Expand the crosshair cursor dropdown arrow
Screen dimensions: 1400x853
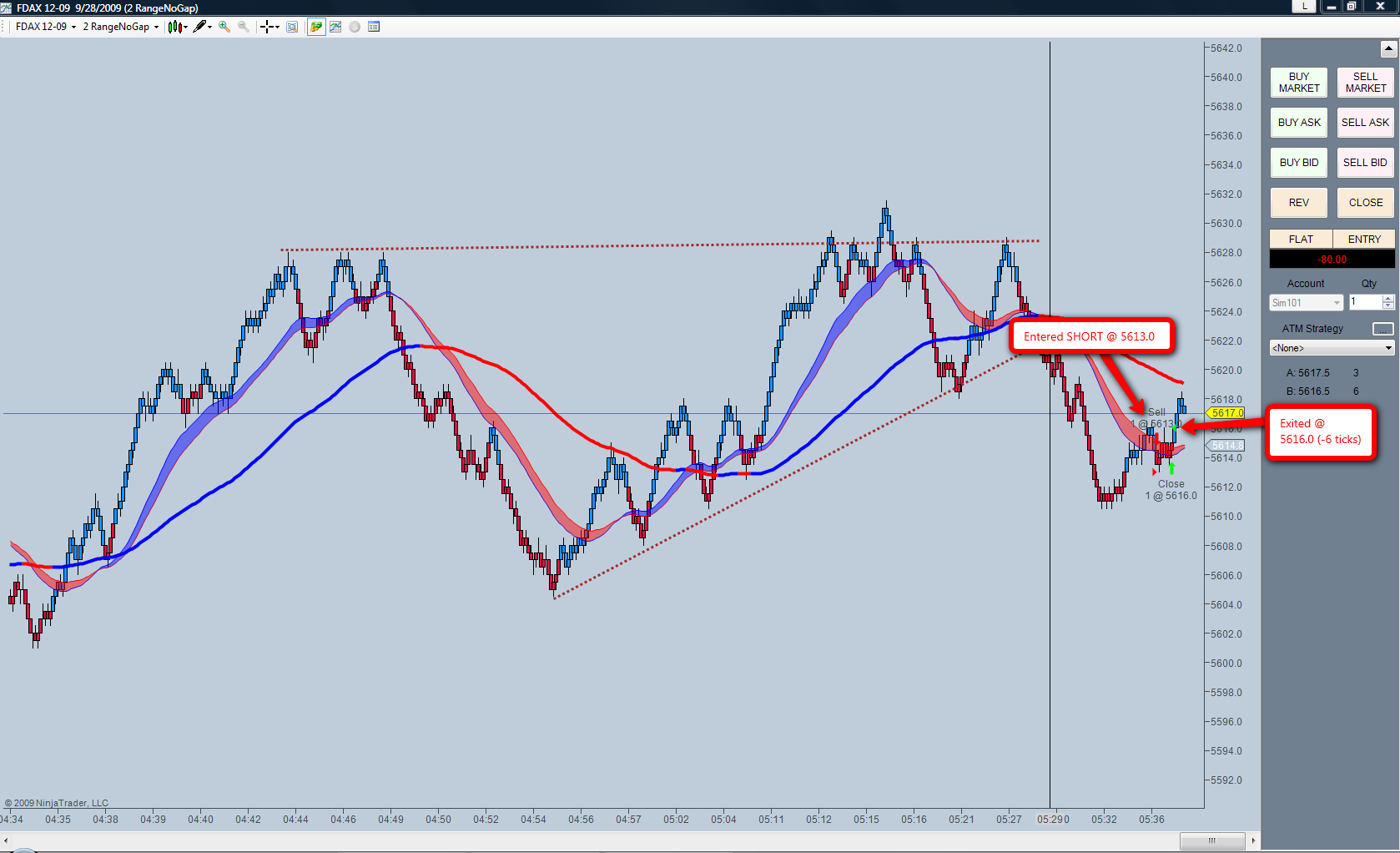click(277, 27)
